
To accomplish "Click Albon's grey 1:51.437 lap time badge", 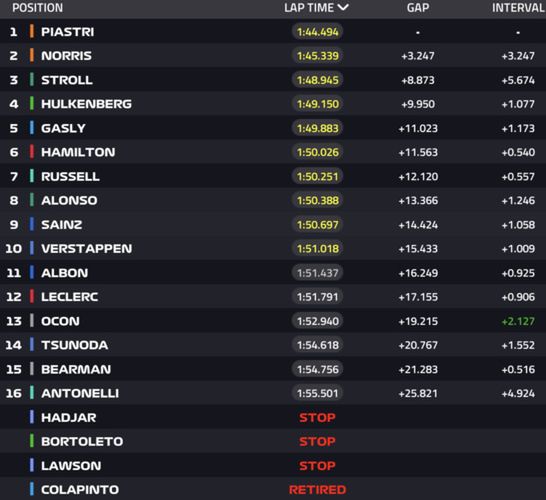I will [x=317, y=273].
